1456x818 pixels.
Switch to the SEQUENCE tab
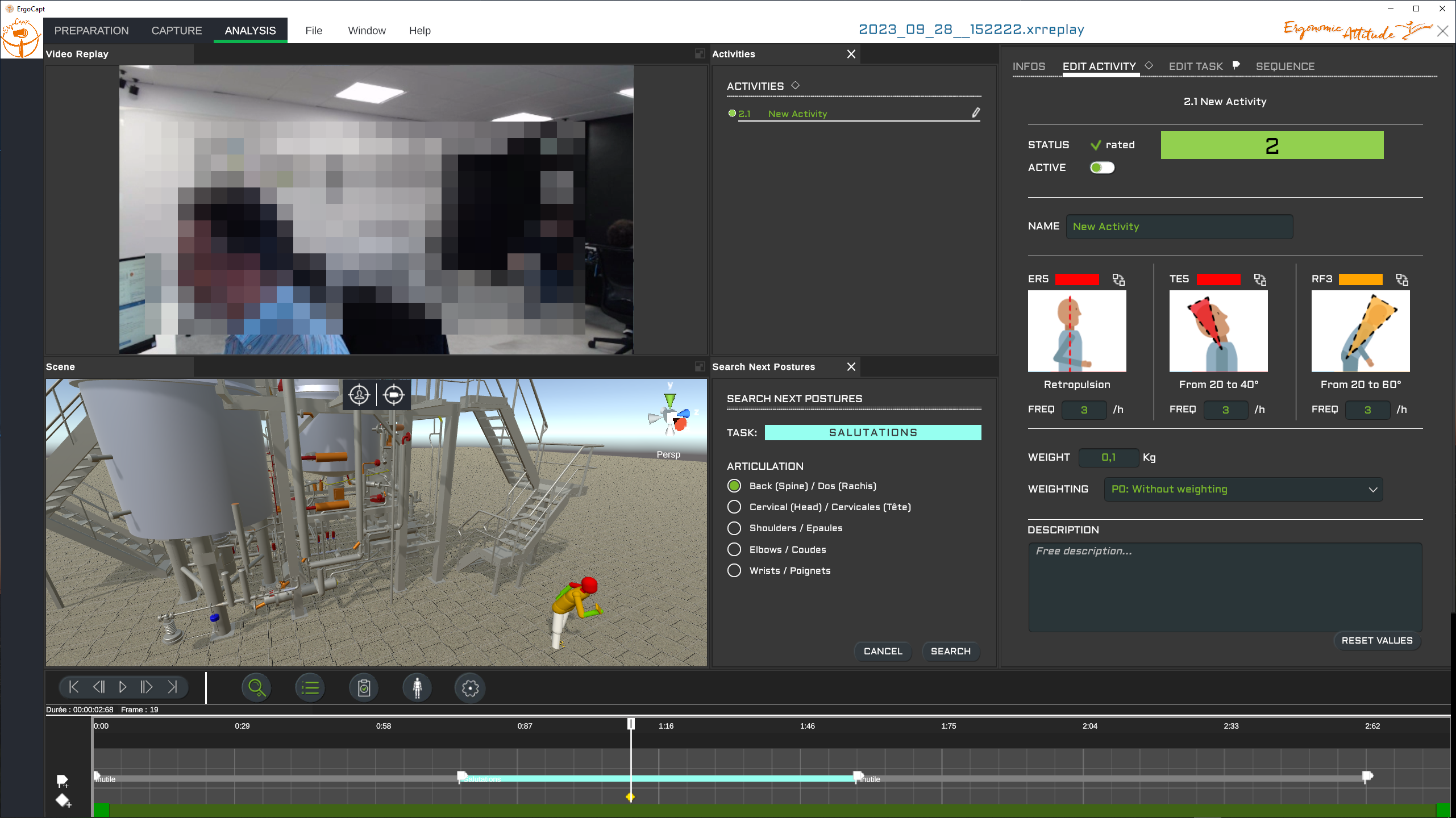pyautogui.click(x=1286, y=66)
